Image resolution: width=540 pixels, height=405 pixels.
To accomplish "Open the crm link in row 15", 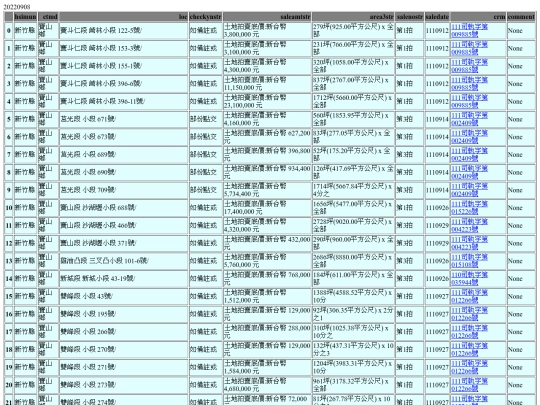I will click(469, 297).
